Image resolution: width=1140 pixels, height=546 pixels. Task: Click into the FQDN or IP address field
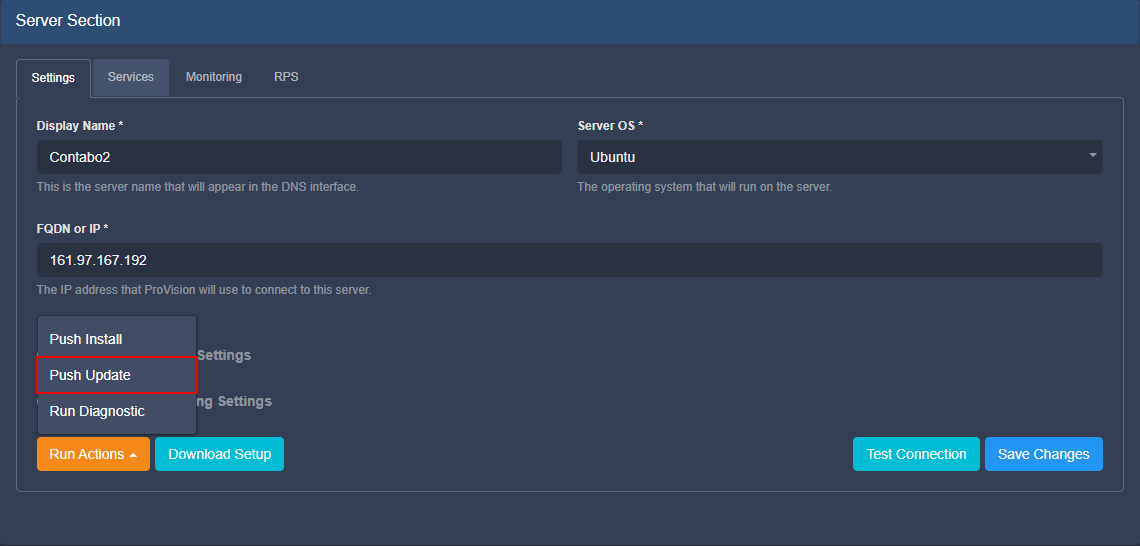[569, 260]
